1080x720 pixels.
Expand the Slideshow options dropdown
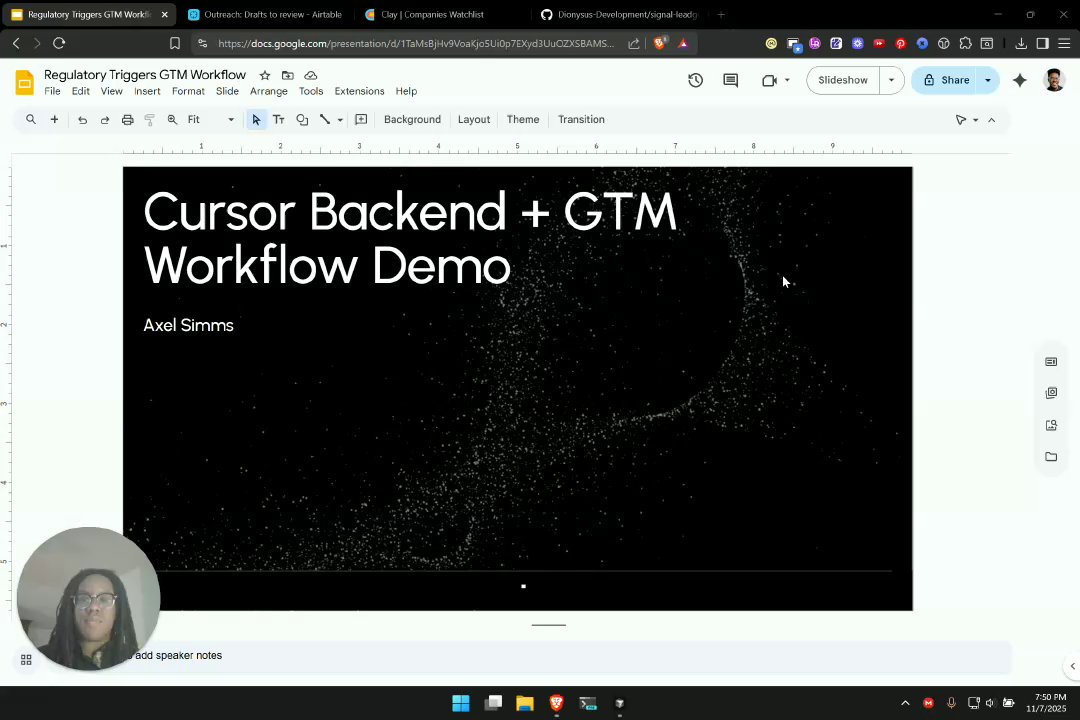point(891,80)
